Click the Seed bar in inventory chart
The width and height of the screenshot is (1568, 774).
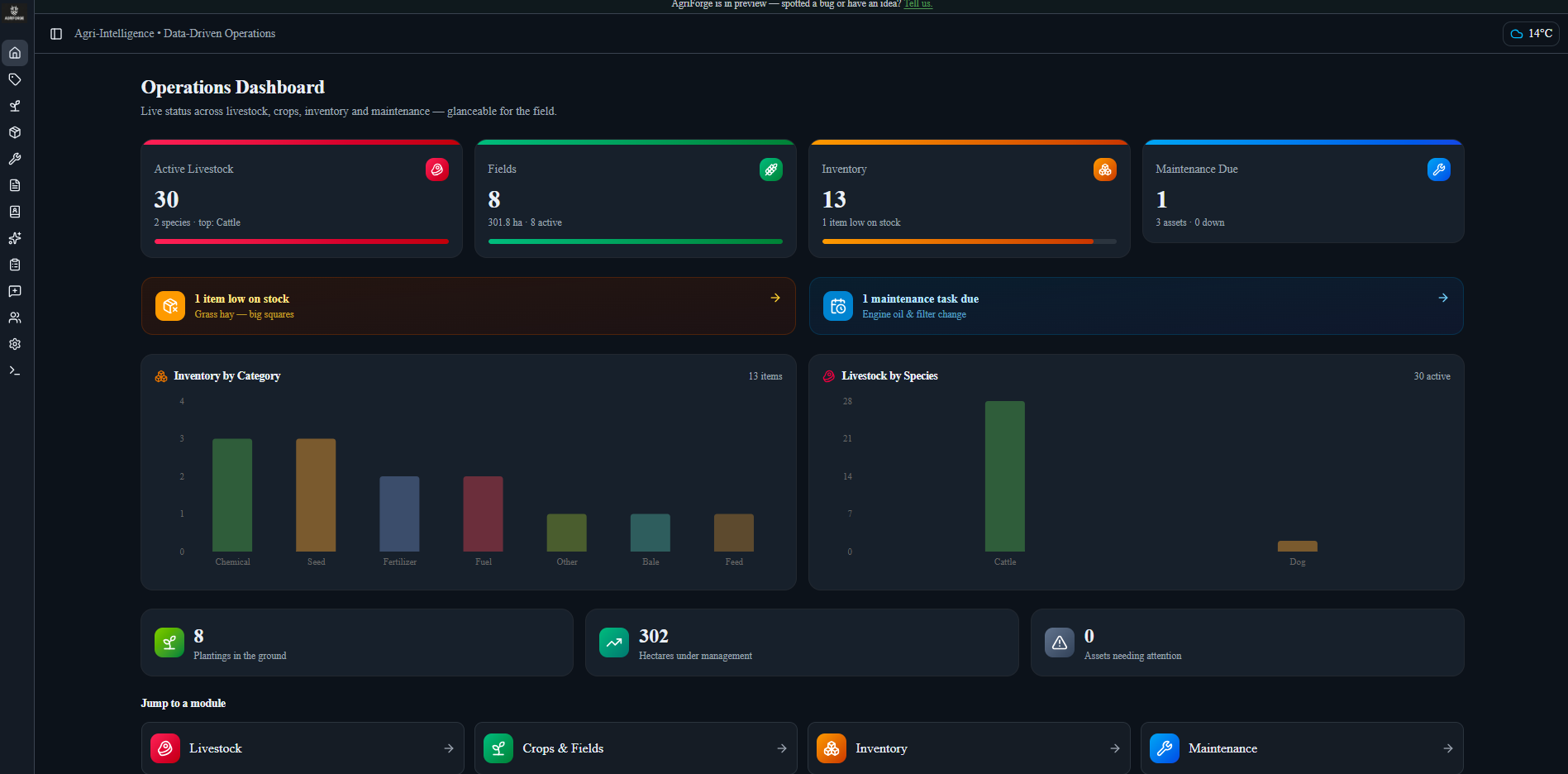pos(316,495)
